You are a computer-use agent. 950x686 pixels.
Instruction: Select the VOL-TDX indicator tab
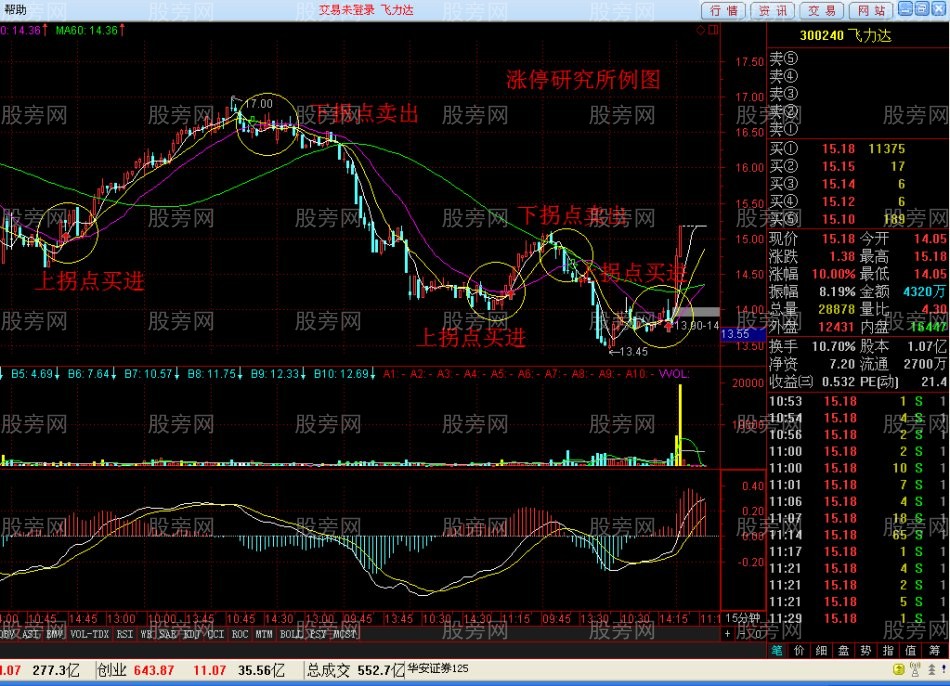pyautogui.click(x=90, y=634)
